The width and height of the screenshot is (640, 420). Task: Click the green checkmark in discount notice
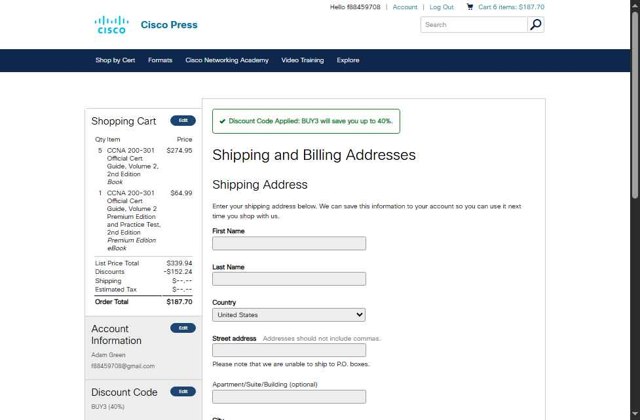(222, 121)
